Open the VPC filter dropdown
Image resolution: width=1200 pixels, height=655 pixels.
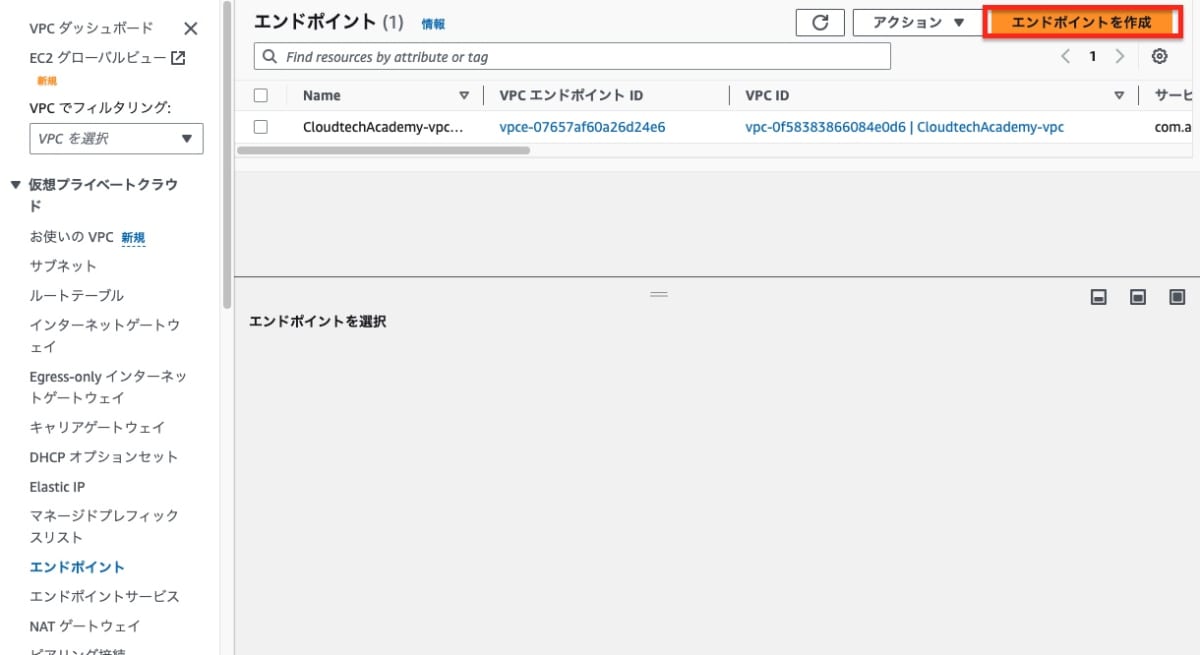(x=116, y=139)
